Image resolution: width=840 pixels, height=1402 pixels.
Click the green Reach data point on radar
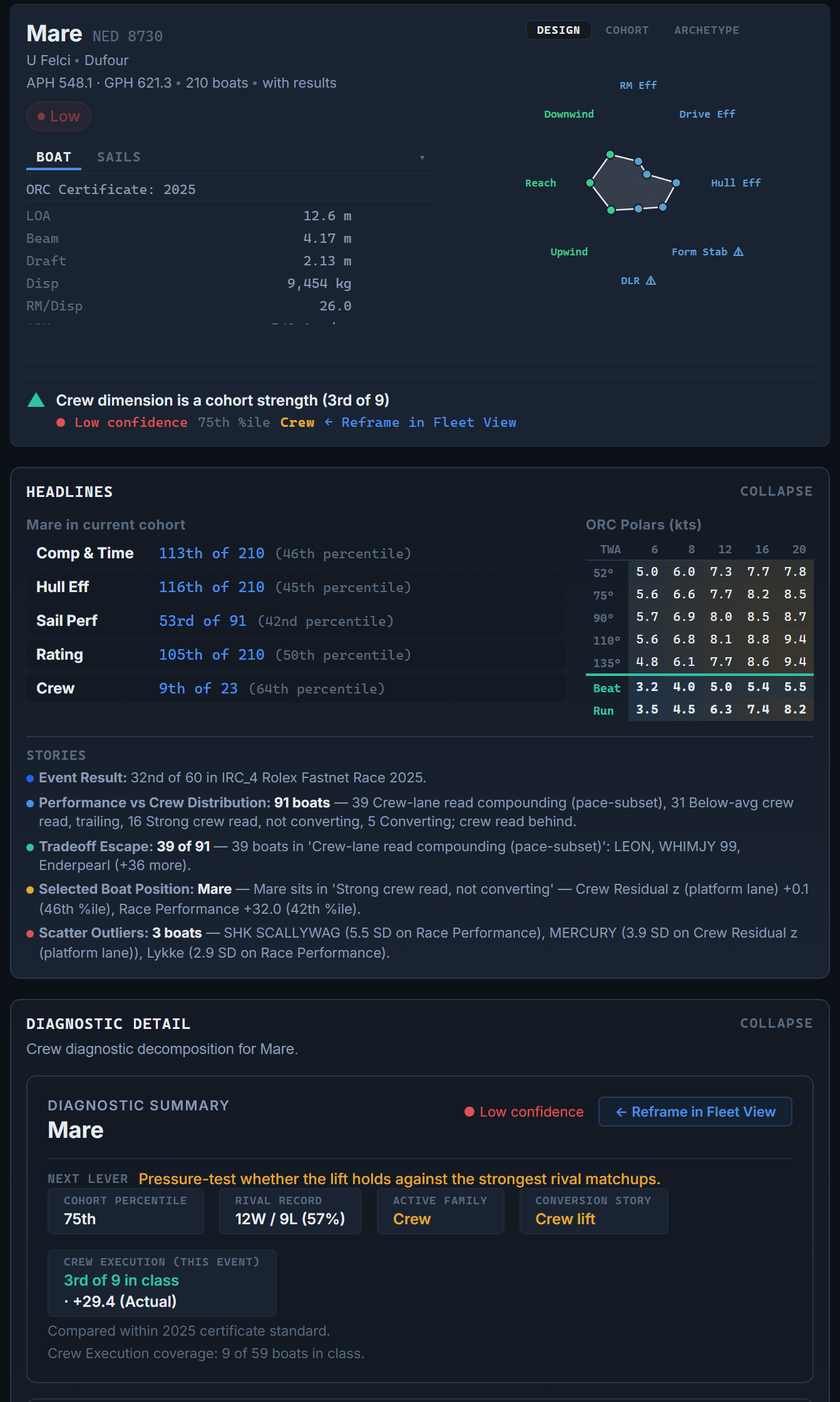590,183
